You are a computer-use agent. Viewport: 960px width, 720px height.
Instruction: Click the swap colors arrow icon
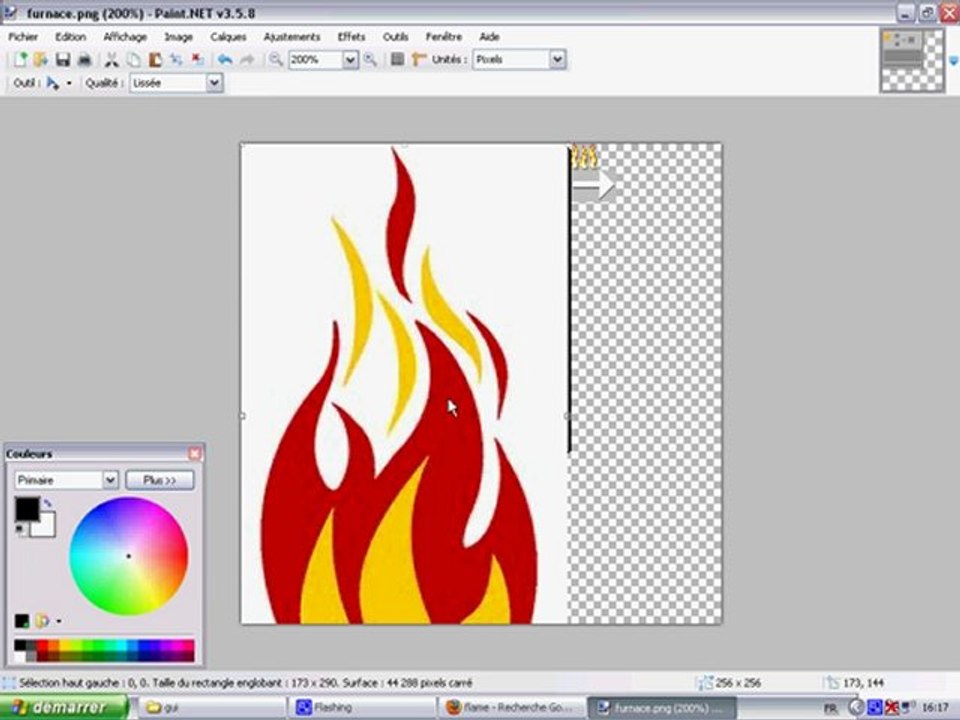48,503
